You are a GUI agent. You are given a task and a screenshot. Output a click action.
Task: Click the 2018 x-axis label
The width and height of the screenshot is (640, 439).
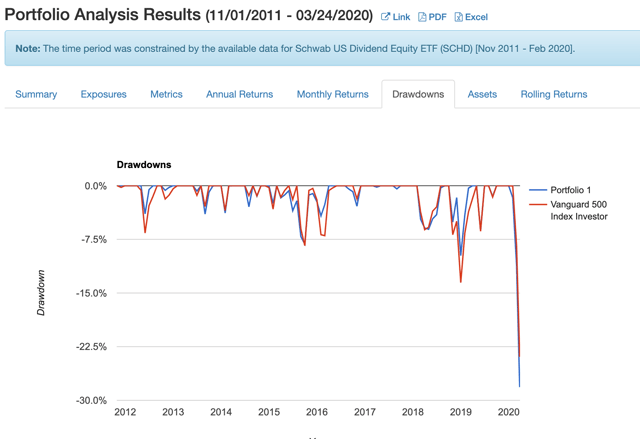tap(413, 412)
